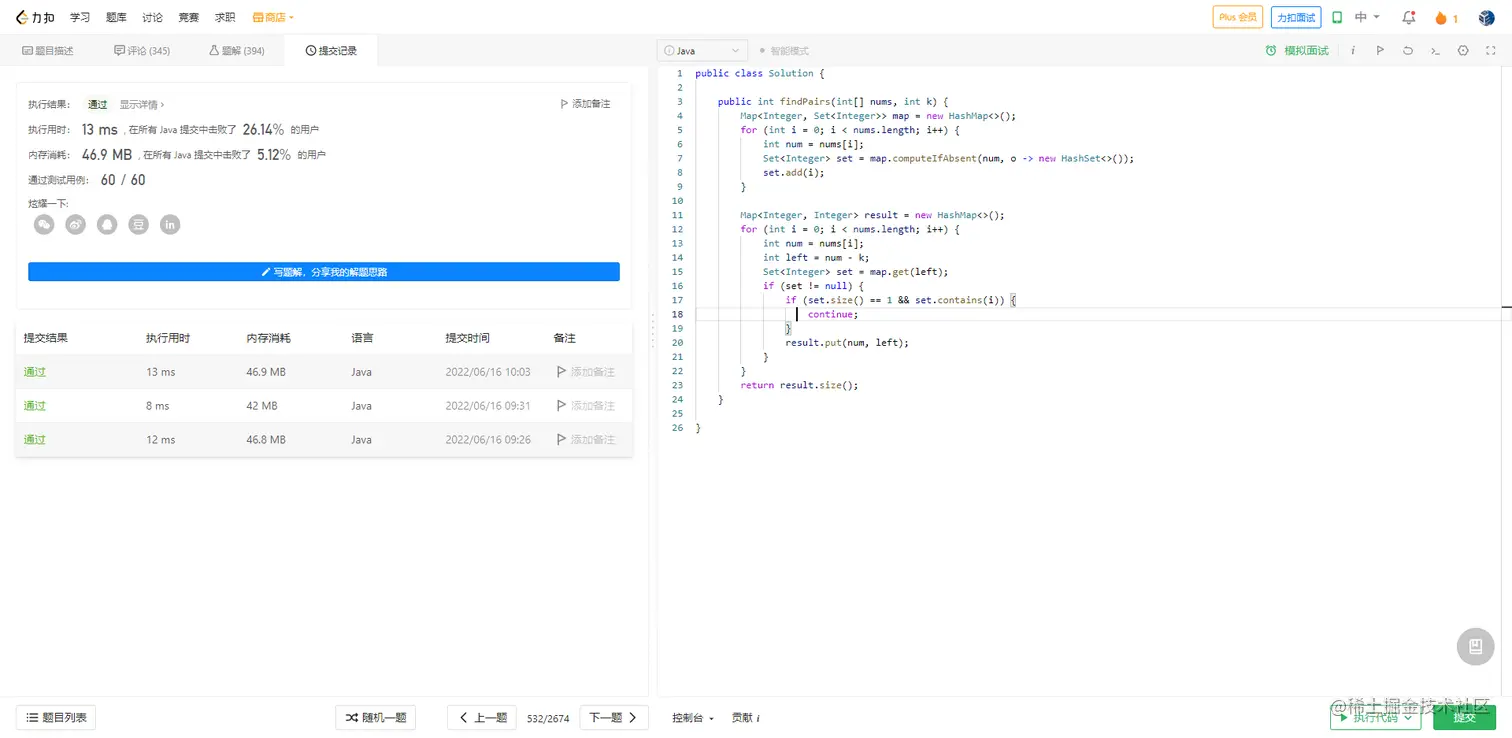The image size is (1512, 738).
Task: Click the flag icon in editor toolbar
Action: [1380, 51]
